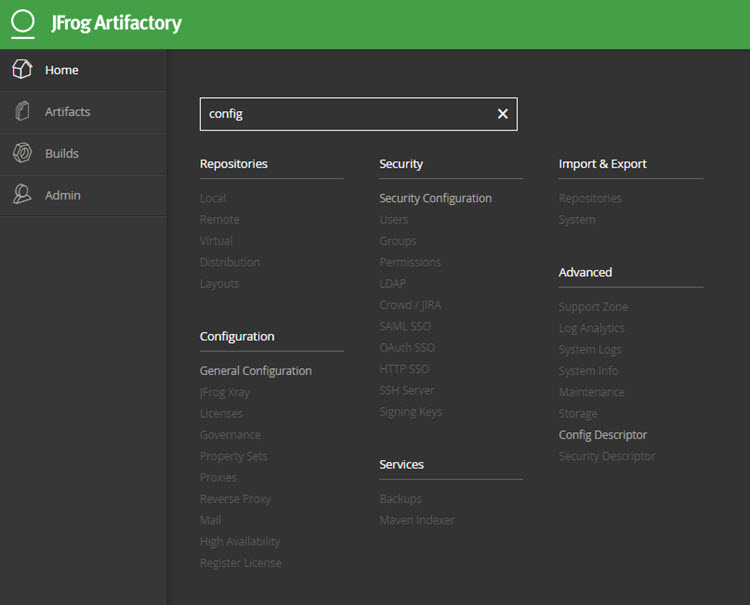Click the Home box icon in sidebar
750x605 pixels.
pos(22,70)
